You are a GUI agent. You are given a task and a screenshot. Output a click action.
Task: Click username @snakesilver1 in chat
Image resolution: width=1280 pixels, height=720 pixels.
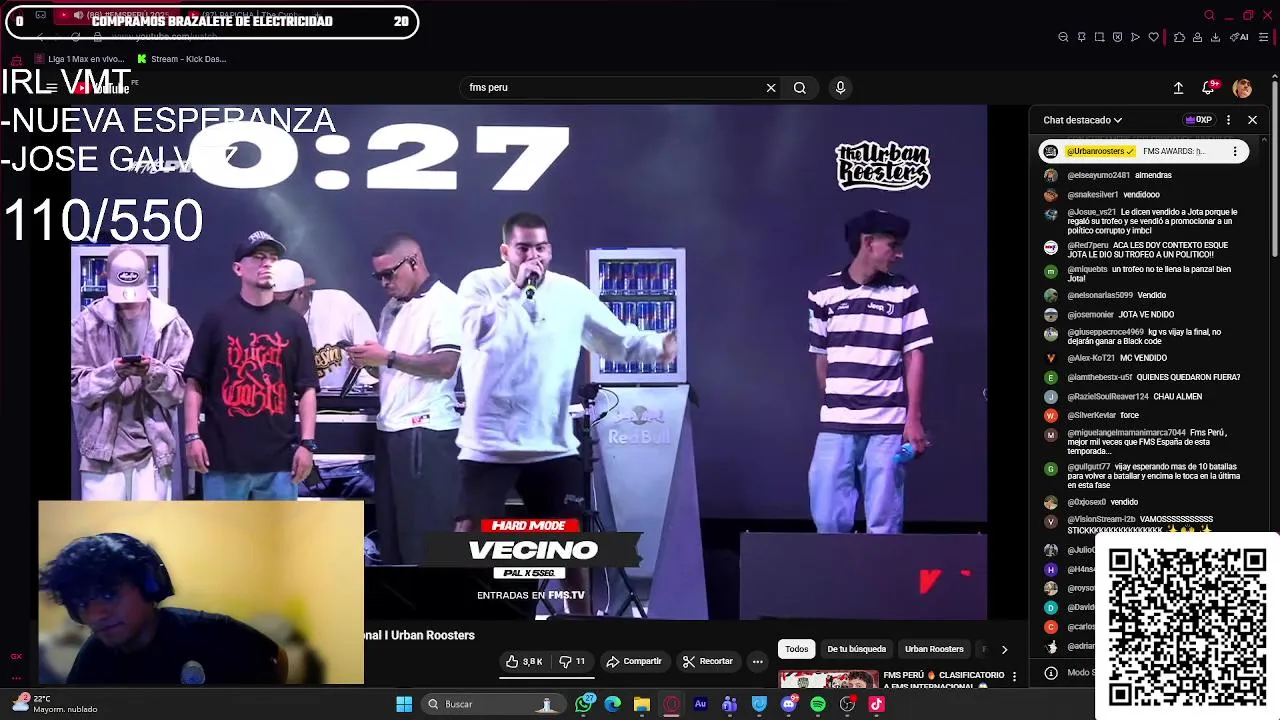tap(1093, 195)
